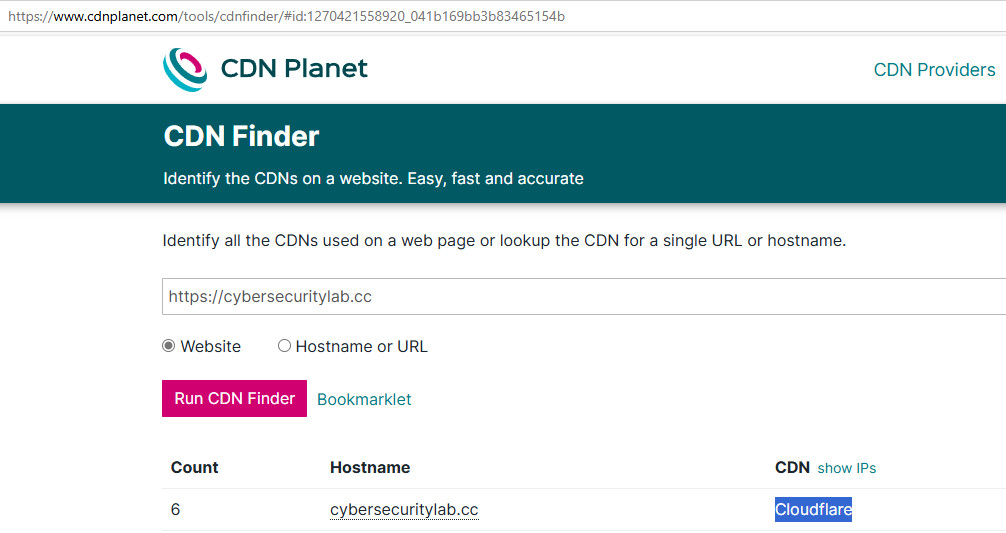Choose the Hostname or URL radio button
The height and width of the screenshot is (533, 1006).
point(284,346)
